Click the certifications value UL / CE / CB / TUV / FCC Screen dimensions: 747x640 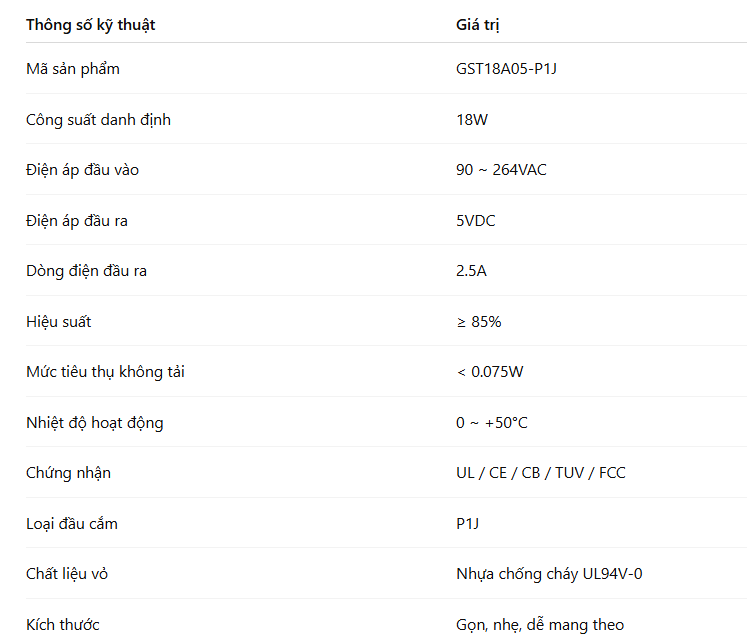tap(540, 473)
